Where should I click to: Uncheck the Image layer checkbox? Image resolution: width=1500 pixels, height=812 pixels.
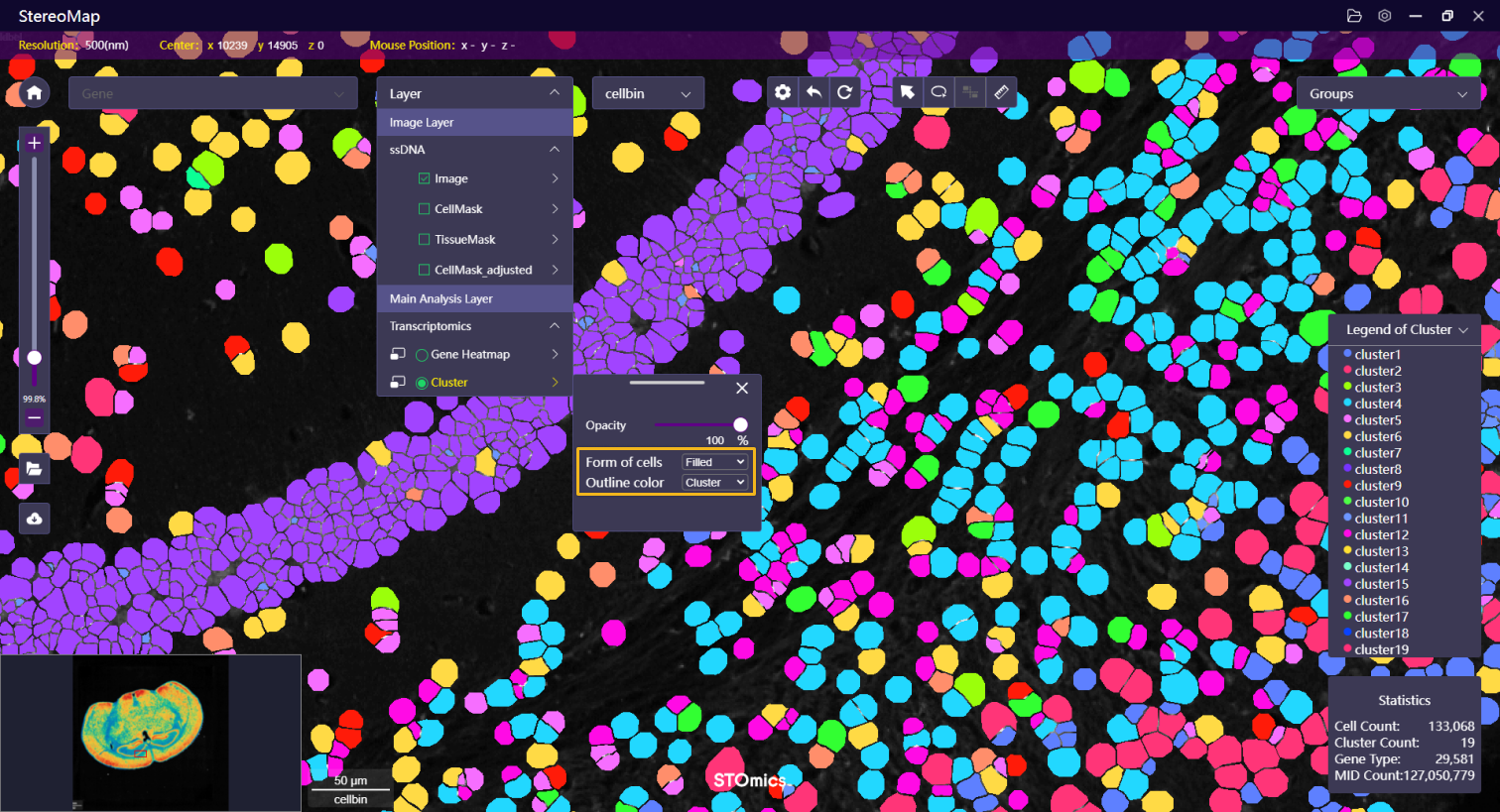(425, 178)
